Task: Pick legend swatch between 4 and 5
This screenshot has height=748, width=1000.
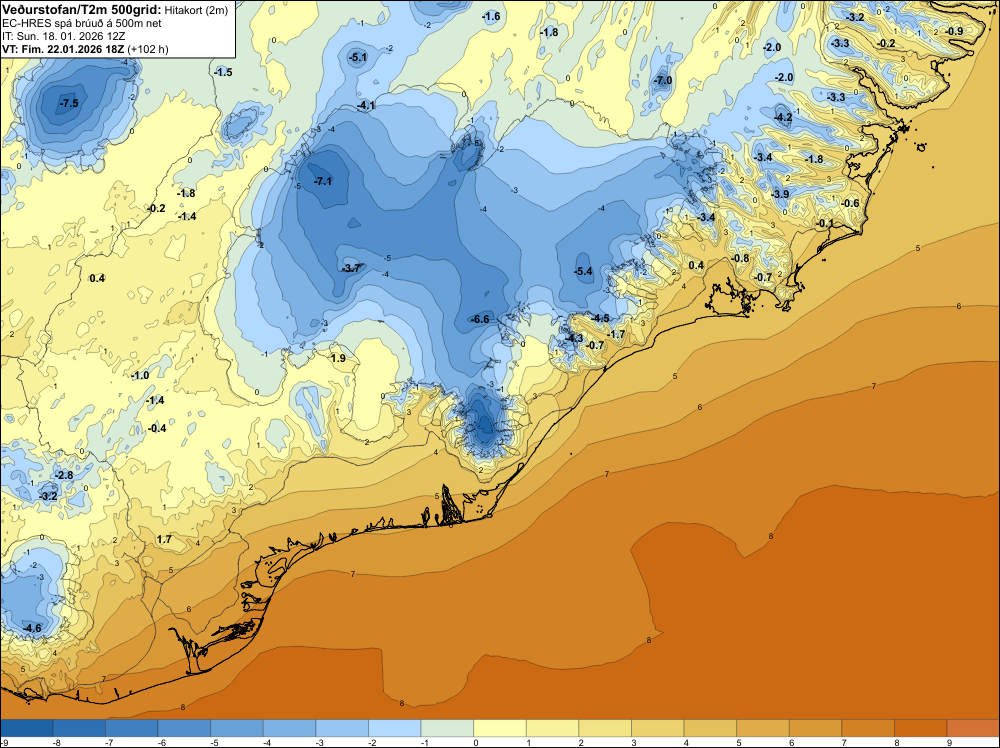Action: (x=710, y=728)
